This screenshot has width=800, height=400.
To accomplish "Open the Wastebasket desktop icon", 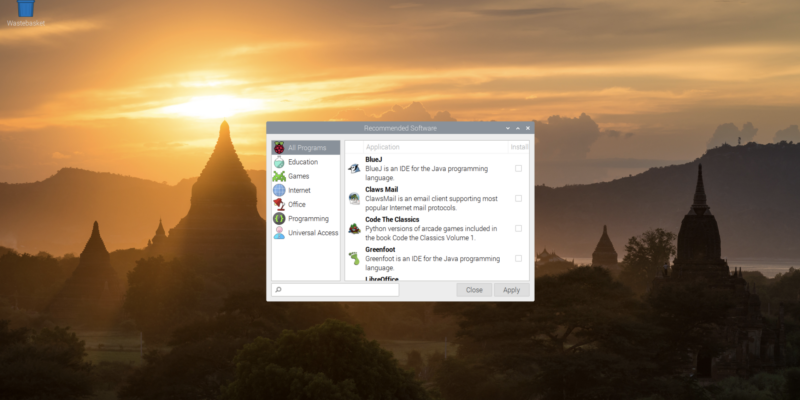I will [x=26, y=13].
